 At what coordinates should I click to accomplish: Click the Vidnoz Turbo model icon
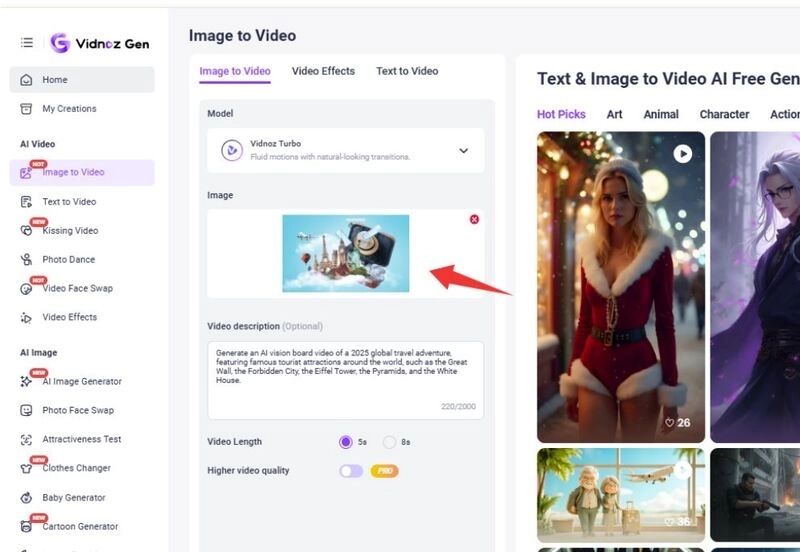click(x=232, y=150)
